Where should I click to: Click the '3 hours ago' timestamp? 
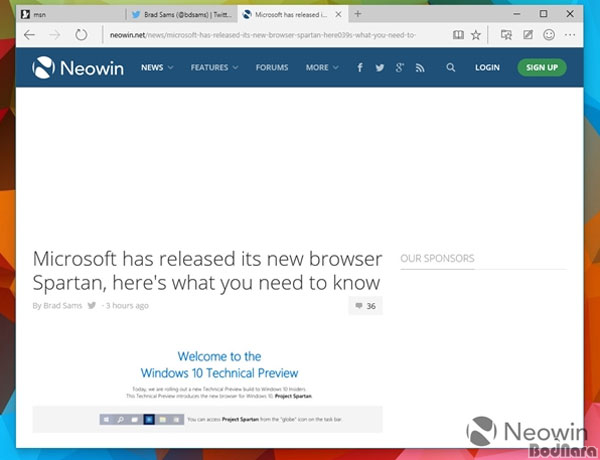point(127,305)
